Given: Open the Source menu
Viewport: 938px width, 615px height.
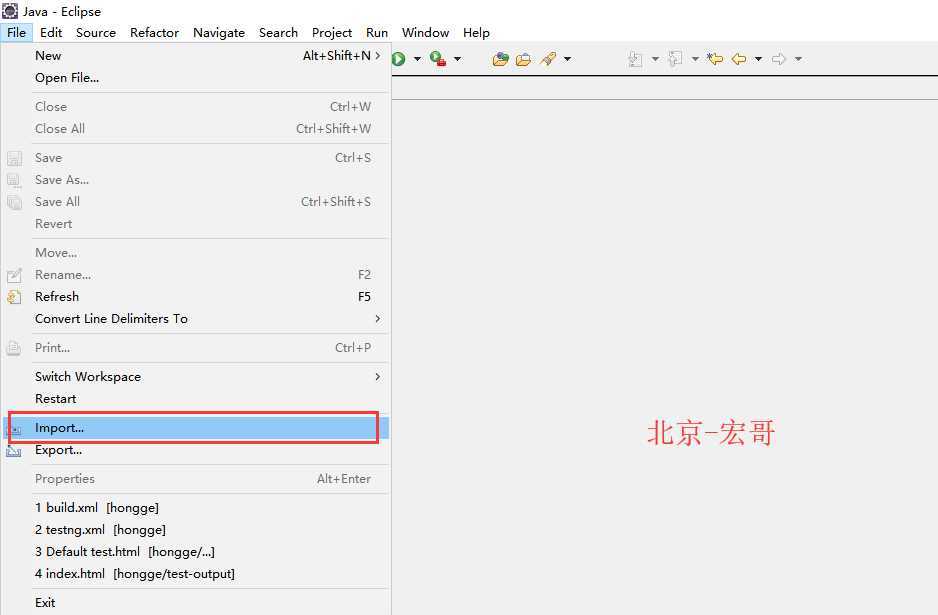Looking at the screenshot, I should pos(96,32).
